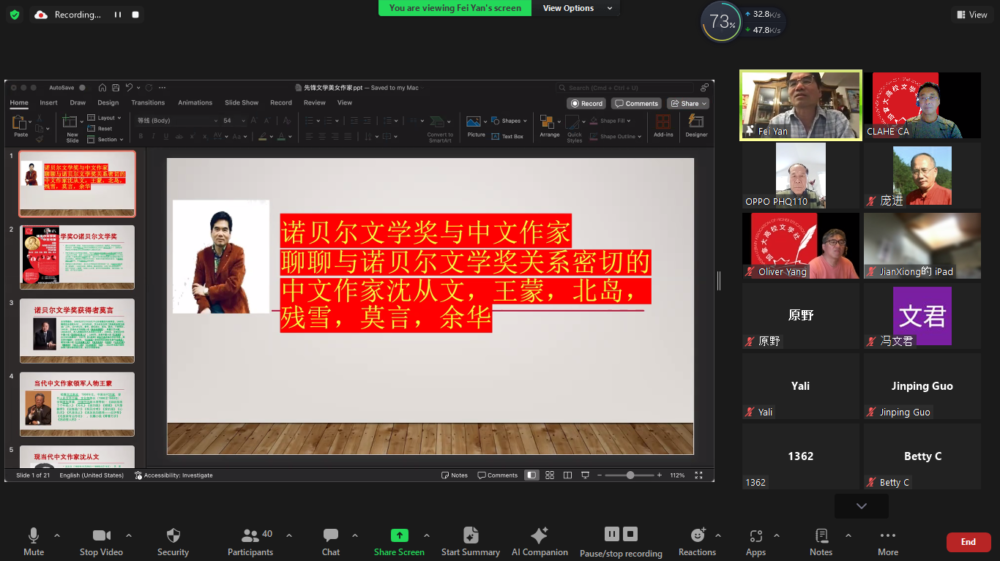The width and height of the screenshot is (1000, 561).
Task: End the meeting
Action: (968, 542)
